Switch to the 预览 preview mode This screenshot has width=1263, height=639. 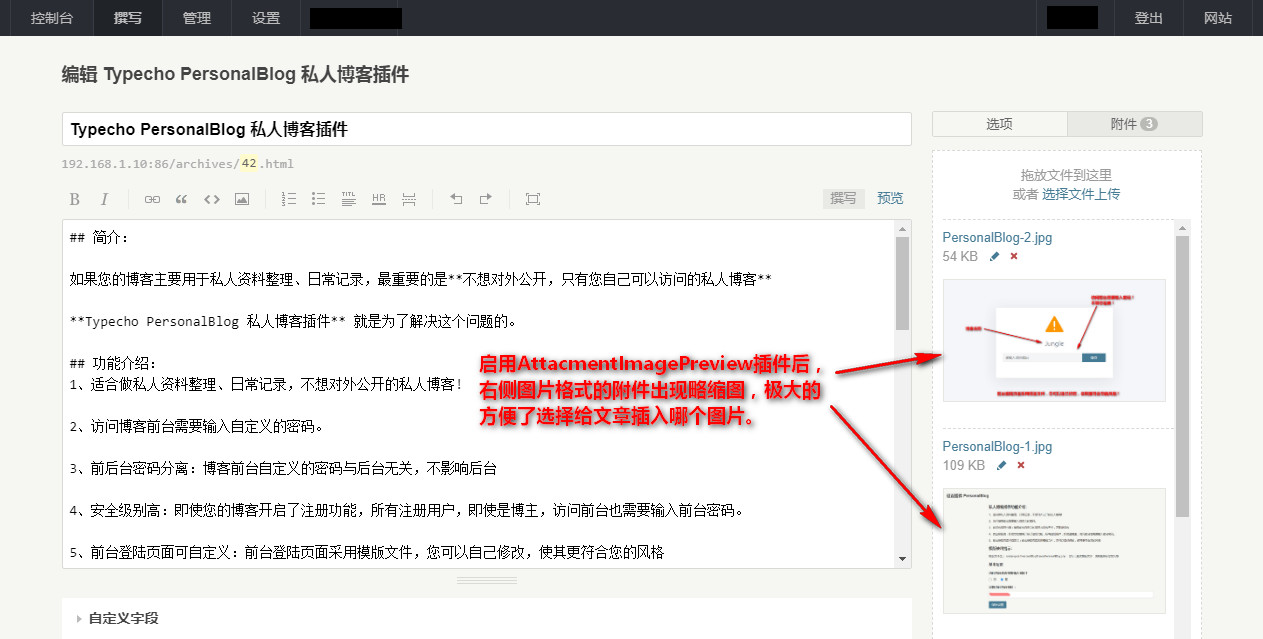pos(890,198)
